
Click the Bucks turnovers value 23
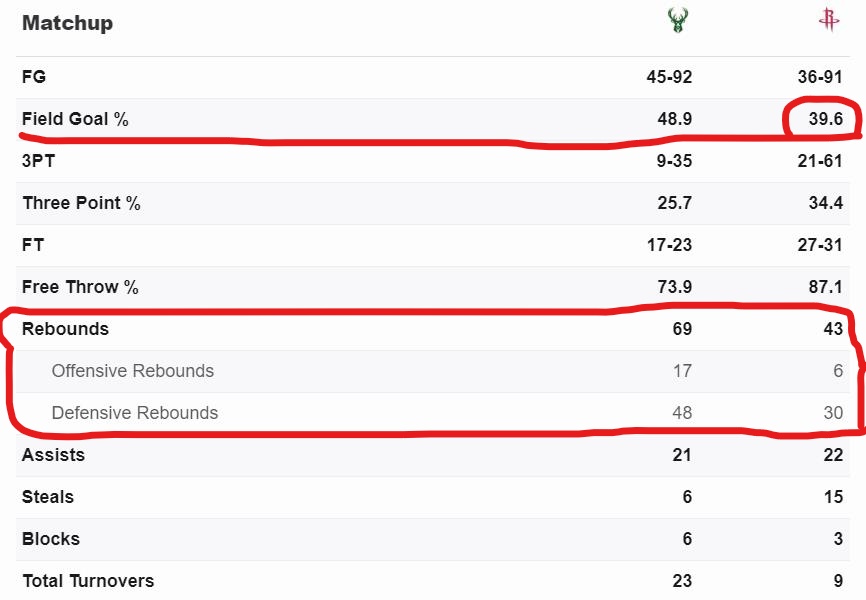(682, 581)
